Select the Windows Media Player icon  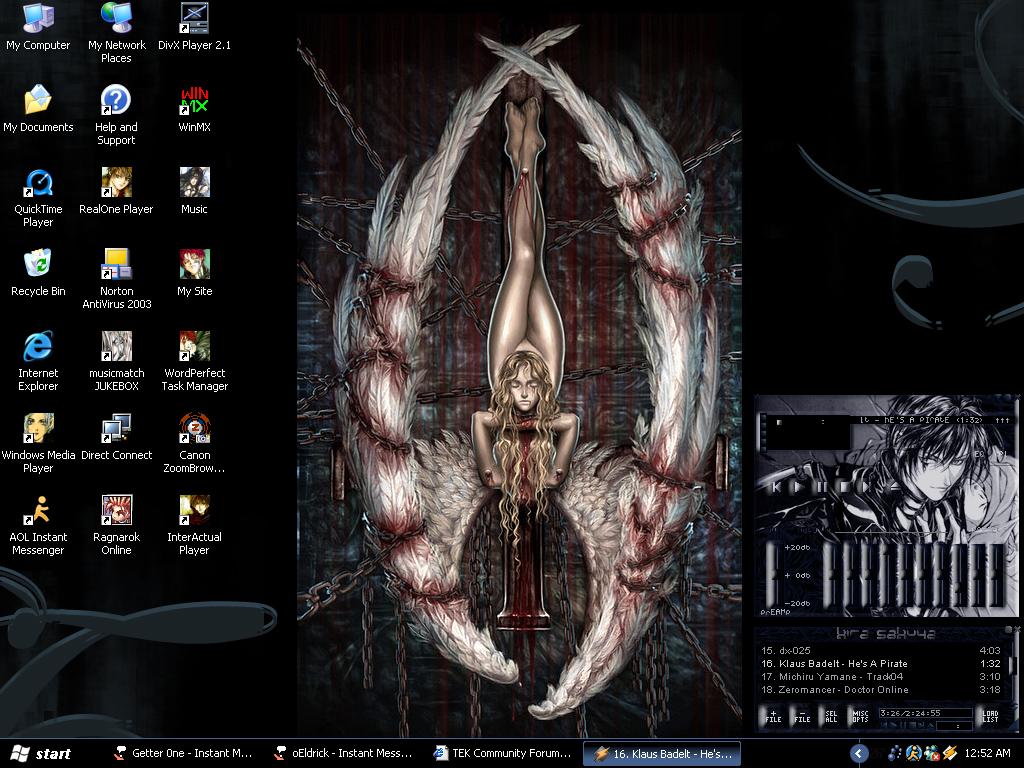[x=38, y=443]
